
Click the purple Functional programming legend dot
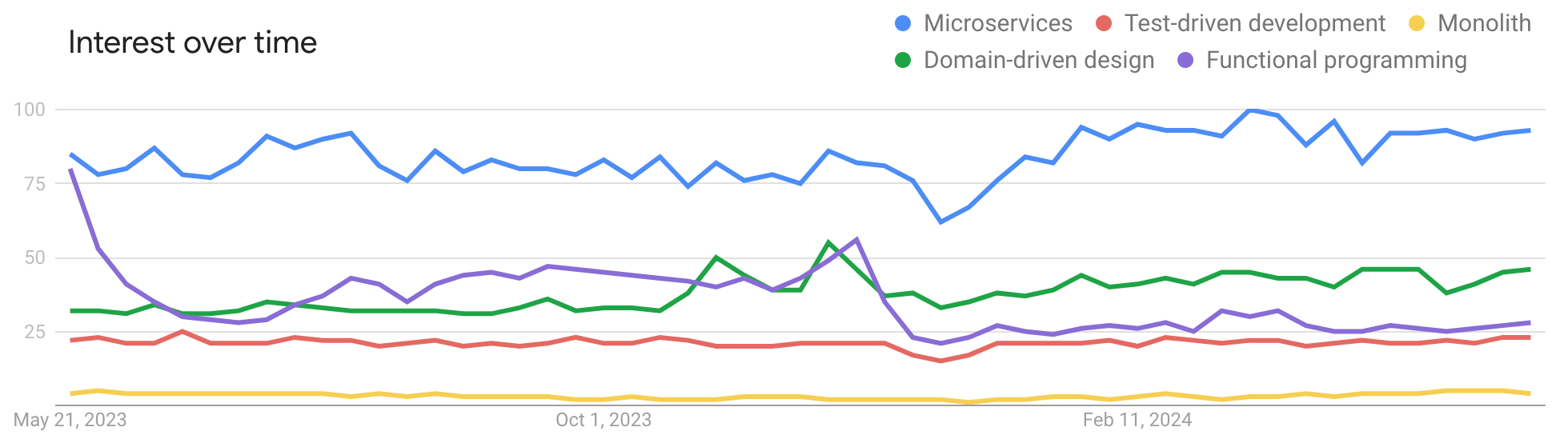click(x=1185, y=61)
